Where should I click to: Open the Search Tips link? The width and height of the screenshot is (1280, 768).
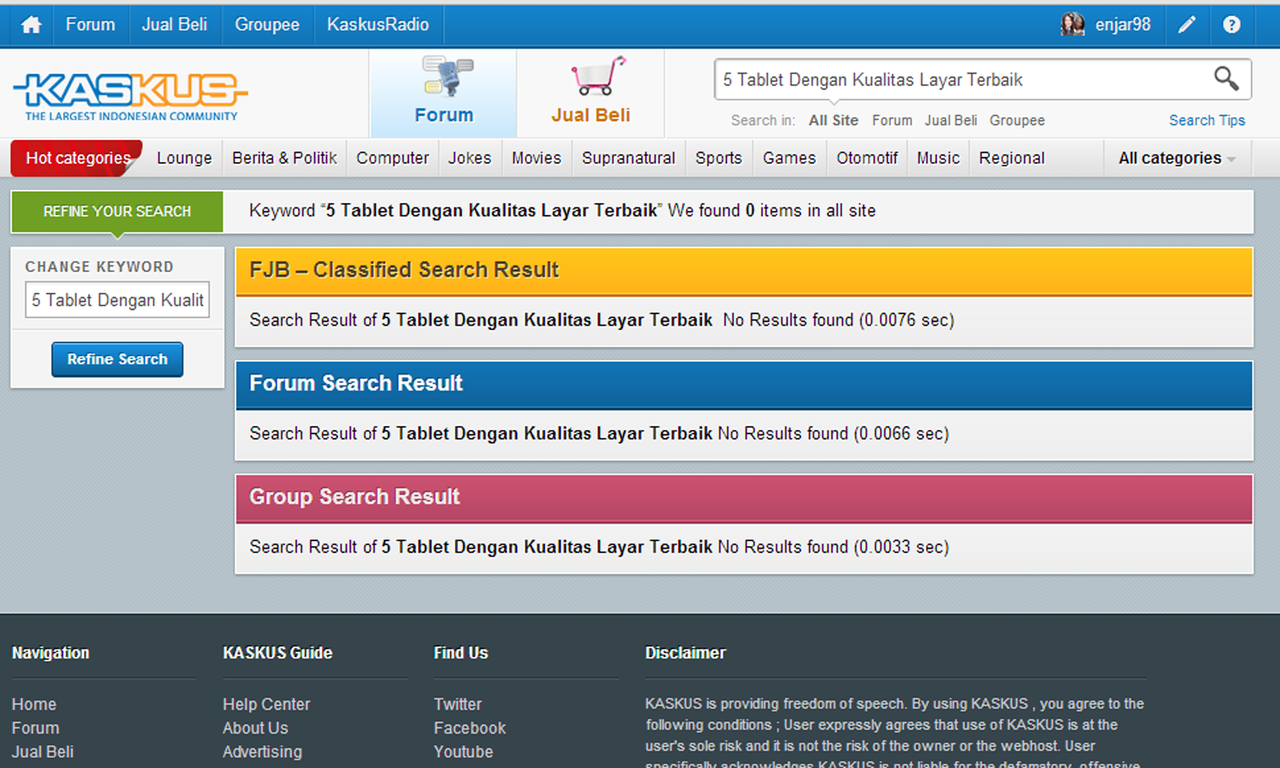point(1207,120)
